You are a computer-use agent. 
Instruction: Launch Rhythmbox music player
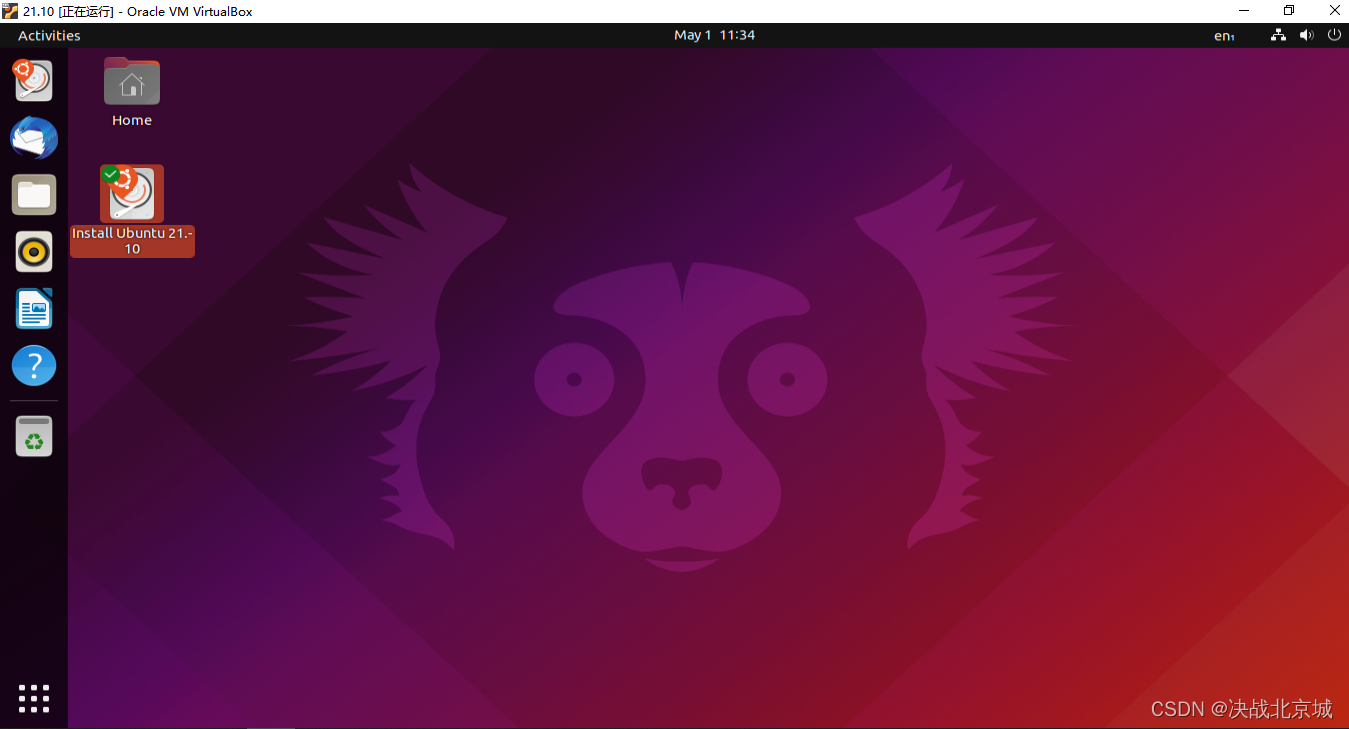tap(34, 252)
